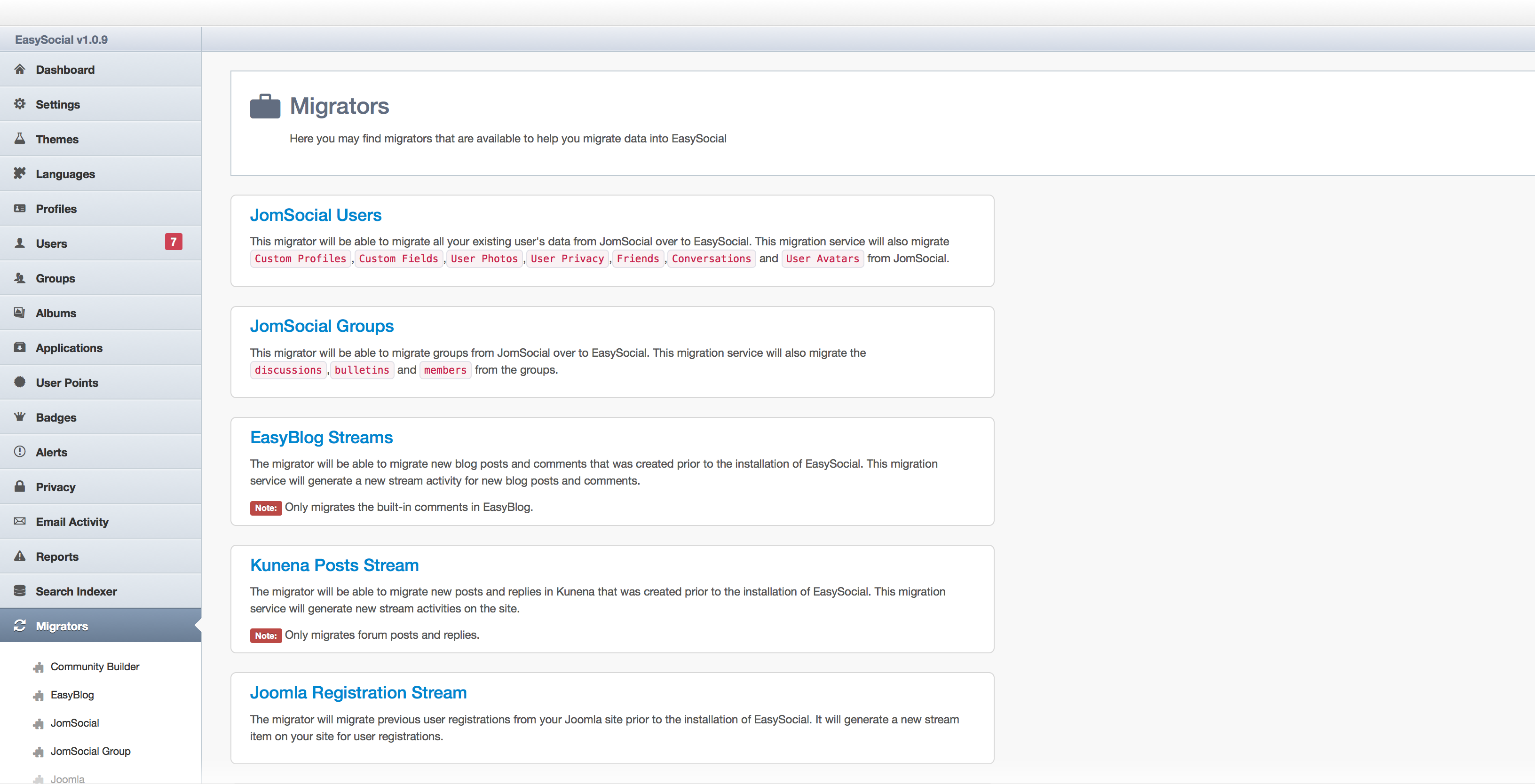Open the Dashboard menu item
The image size is (1535, 784).
point(101,69)
